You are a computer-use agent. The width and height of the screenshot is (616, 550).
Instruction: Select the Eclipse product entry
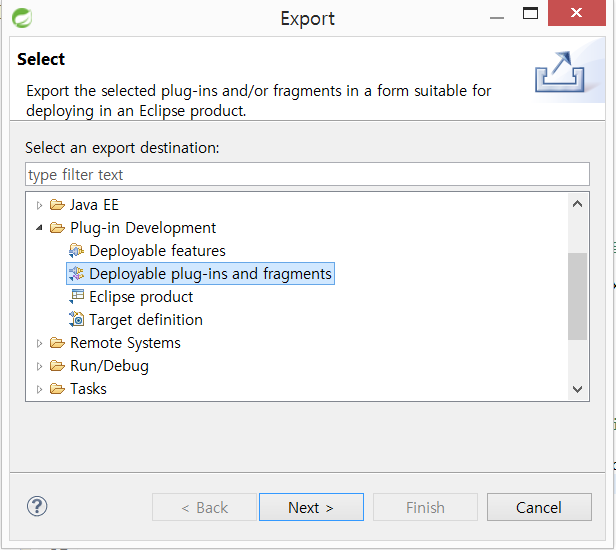click(x=141, y=297)
